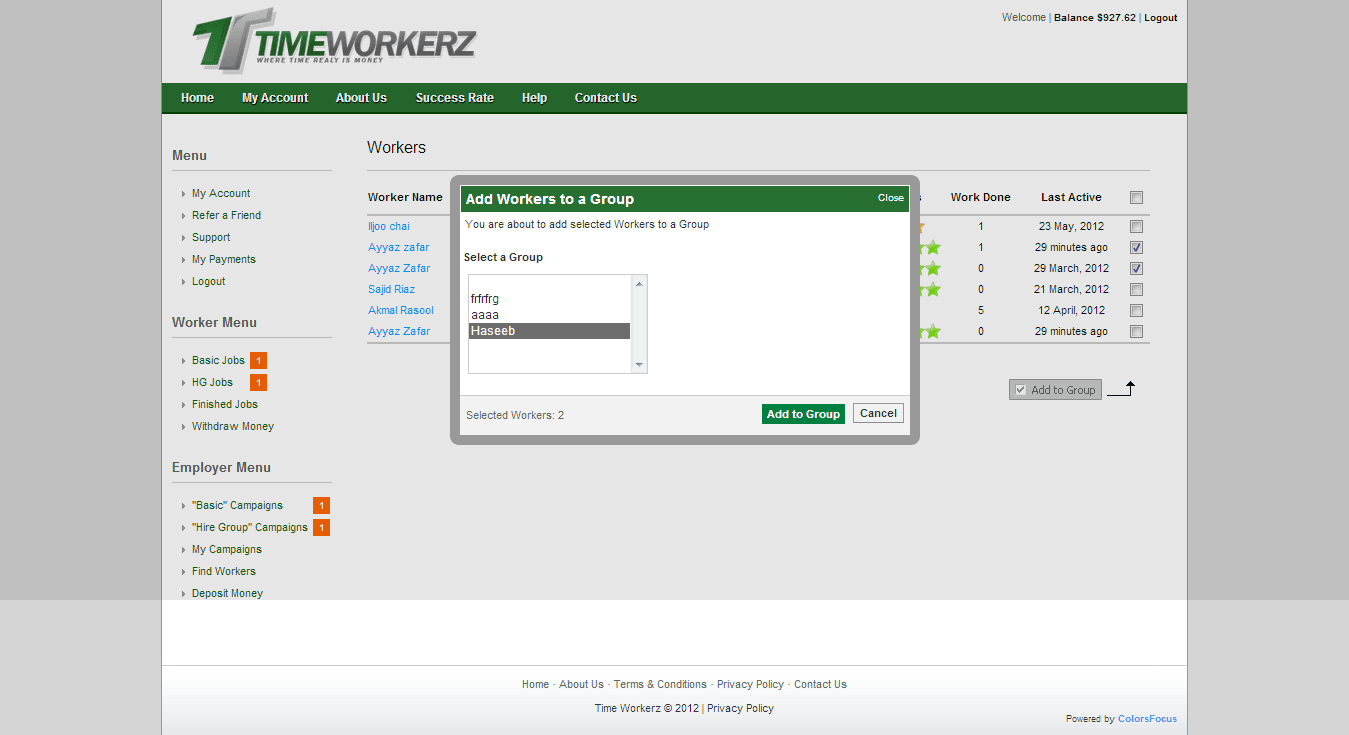Click "23 May, 2012" last active cell
1349x735 pixels.
coord(1071,227)
